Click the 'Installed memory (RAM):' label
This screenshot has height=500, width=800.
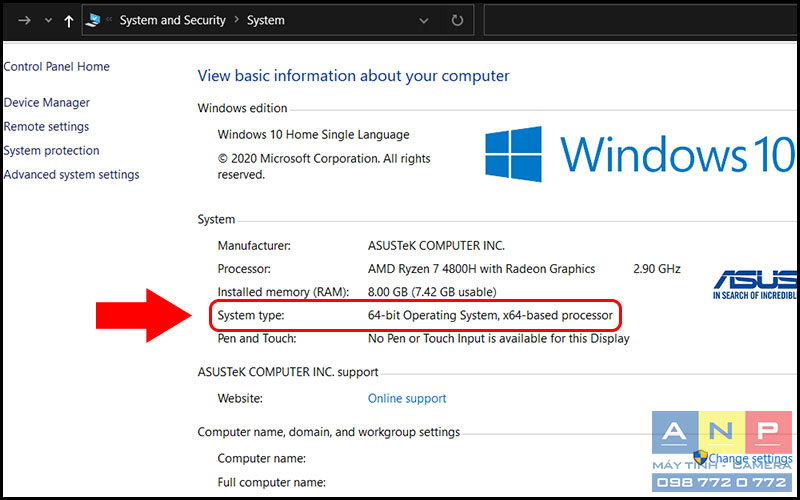click(x=284, y=292)
